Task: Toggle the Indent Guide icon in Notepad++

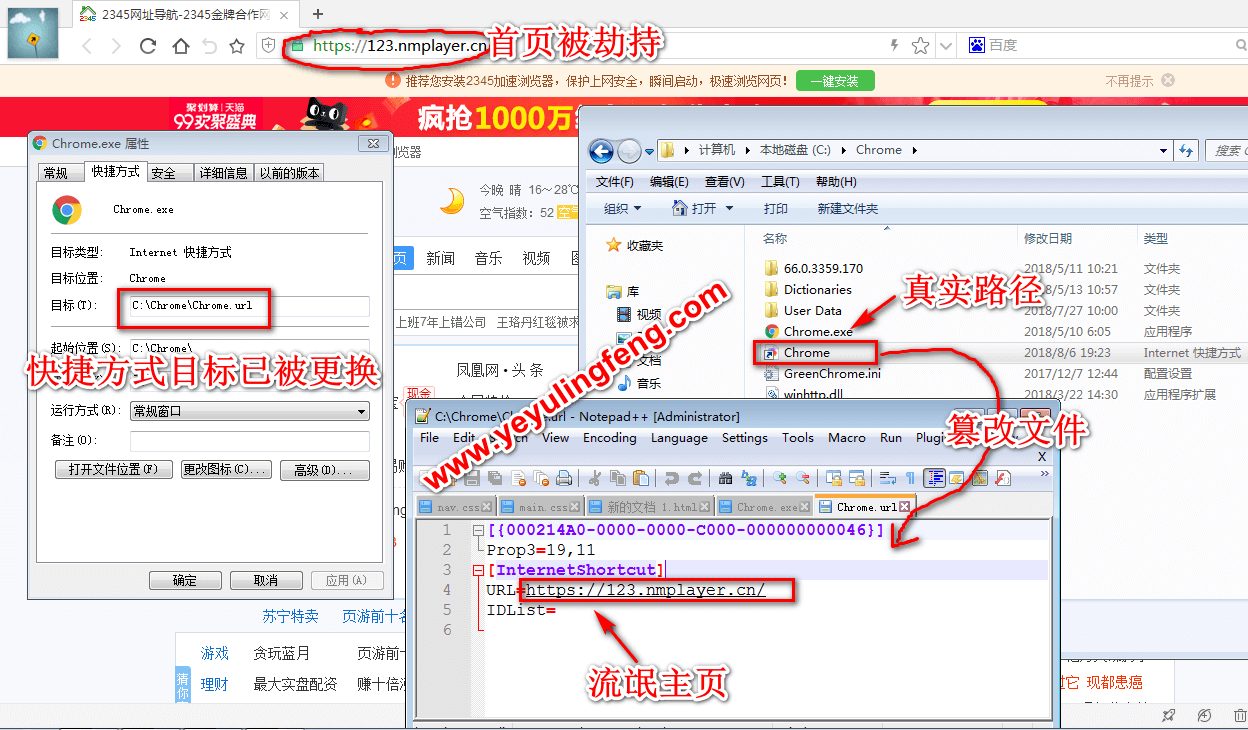Action: pyautogui.click(x=935, y=479)
